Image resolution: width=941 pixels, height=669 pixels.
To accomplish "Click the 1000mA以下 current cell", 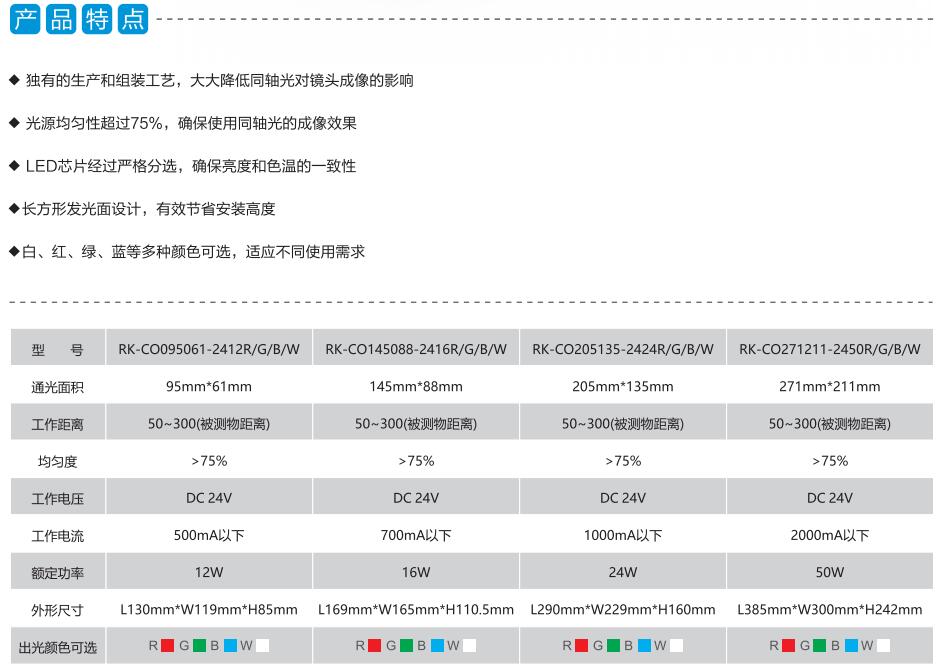I will [x=623, y=535].
